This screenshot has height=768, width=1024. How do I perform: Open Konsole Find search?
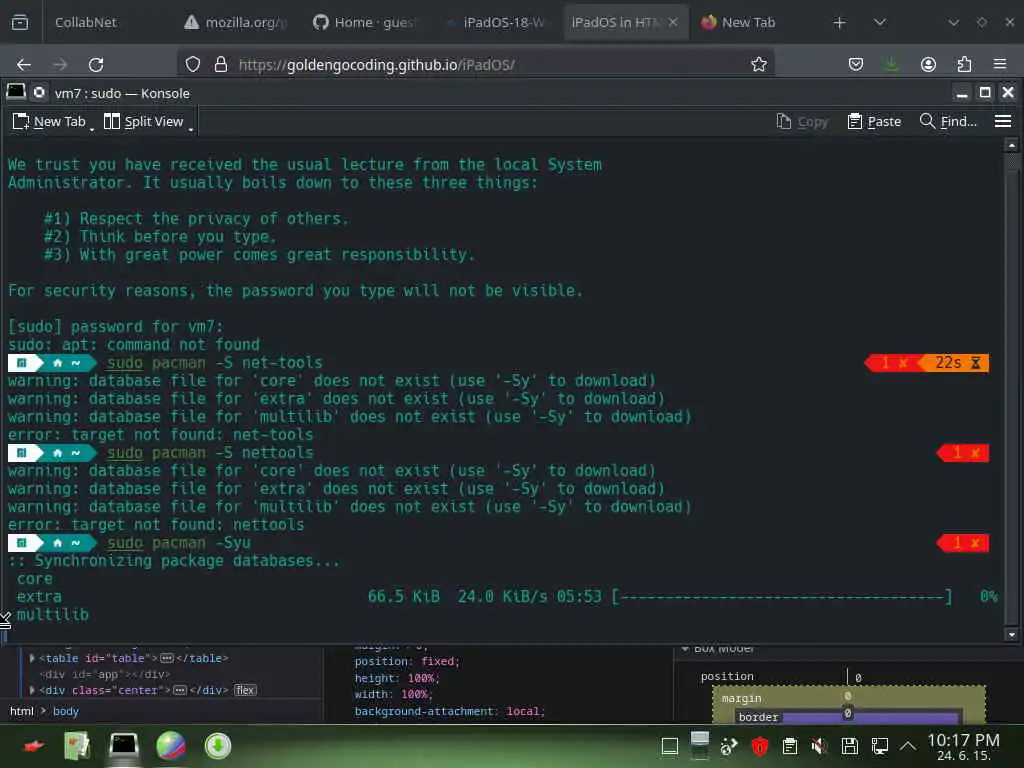pos(948,121)
